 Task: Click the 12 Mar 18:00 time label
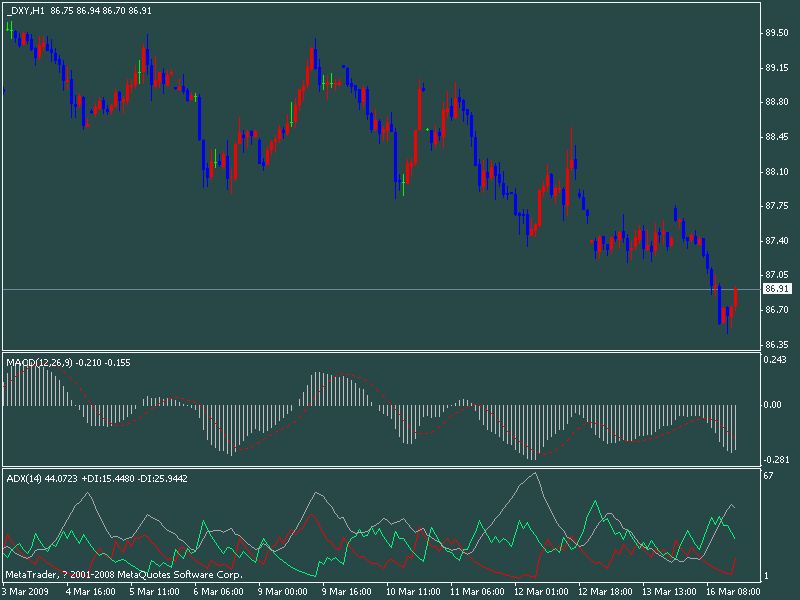point(606,592)
